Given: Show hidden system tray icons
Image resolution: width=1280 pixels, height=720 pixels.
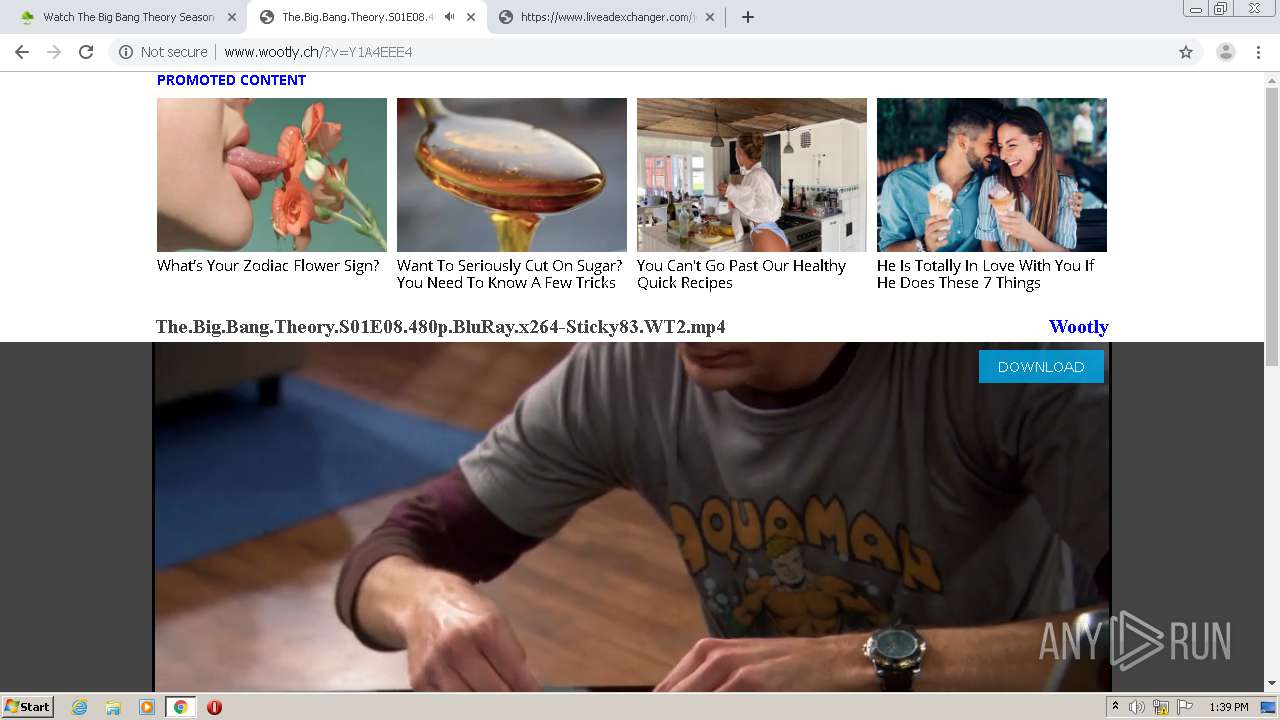Looking at the screenshot, I should coord(1115,707).
